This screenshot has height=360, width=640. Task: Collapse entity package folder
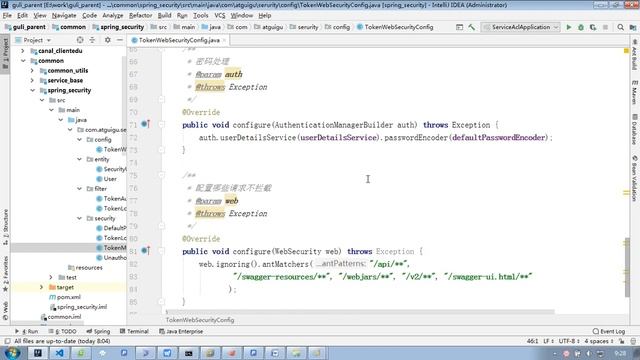[80, 159]
